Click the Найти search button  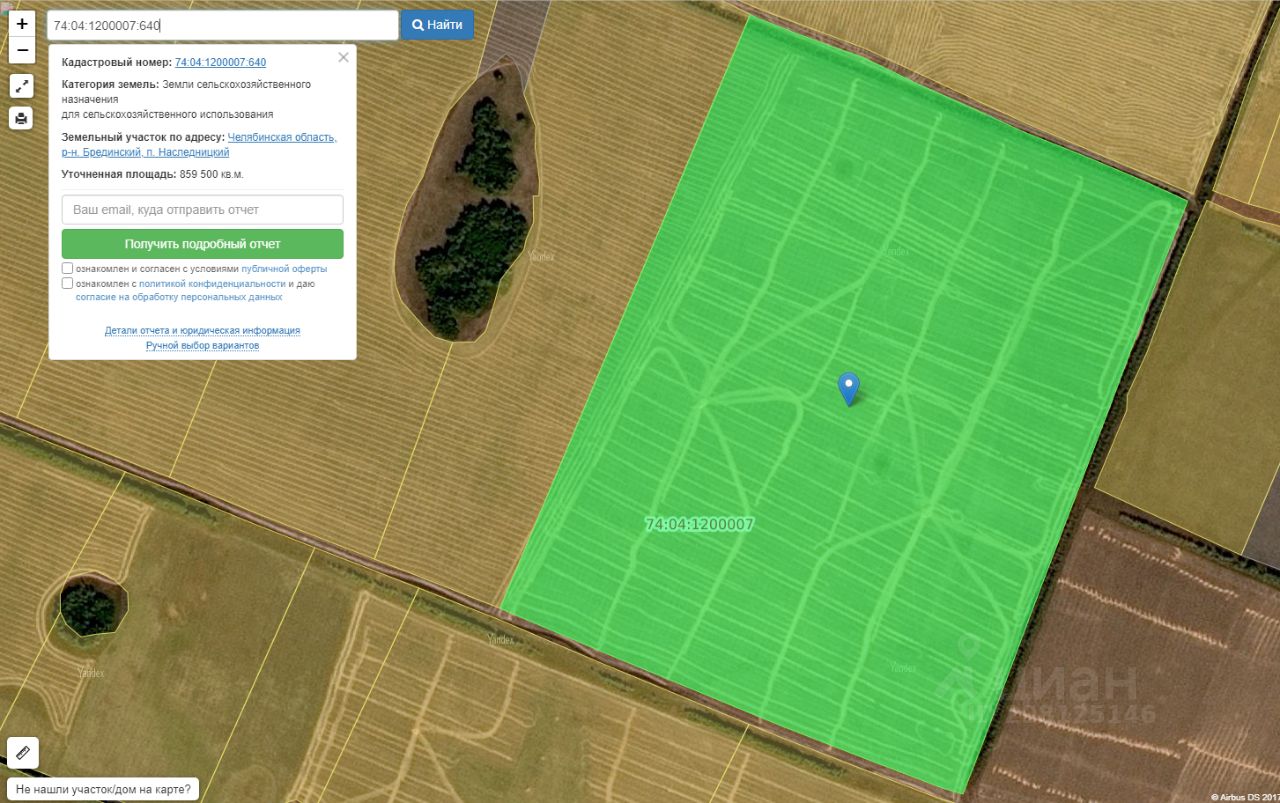[438, 25]
